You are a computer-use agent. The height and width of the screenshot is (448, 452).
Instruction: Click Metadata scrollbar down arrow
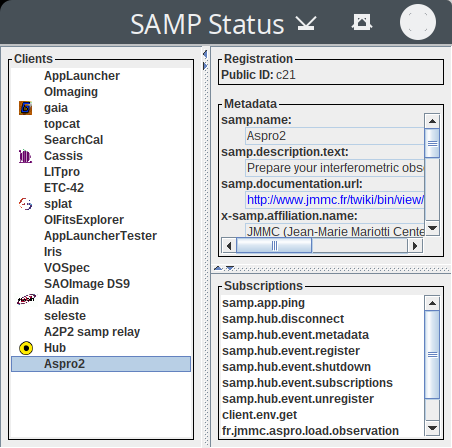(432, 228)
